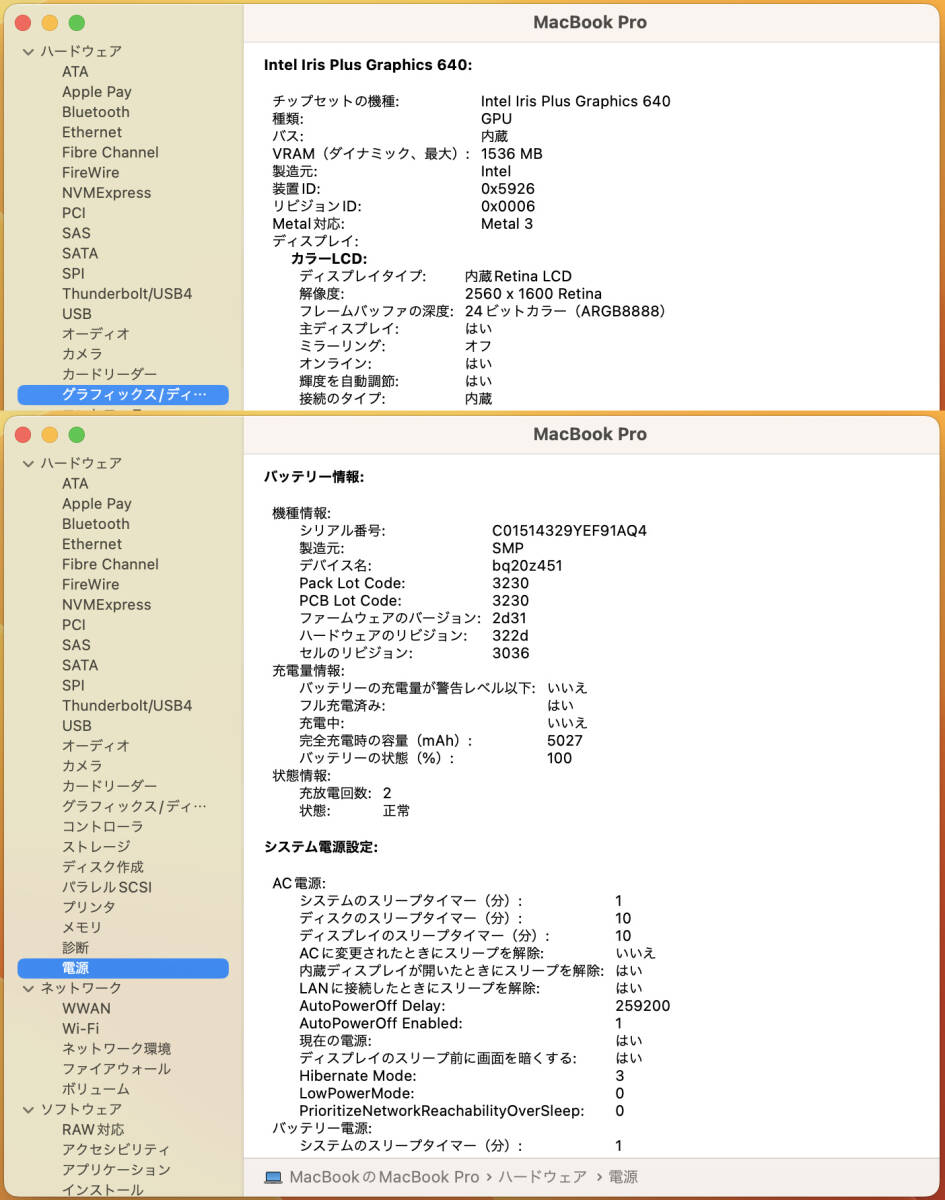Select ATA in the bottom window sidebar
Viewport: 945px width, 1200px height.
tap(75, 483)
